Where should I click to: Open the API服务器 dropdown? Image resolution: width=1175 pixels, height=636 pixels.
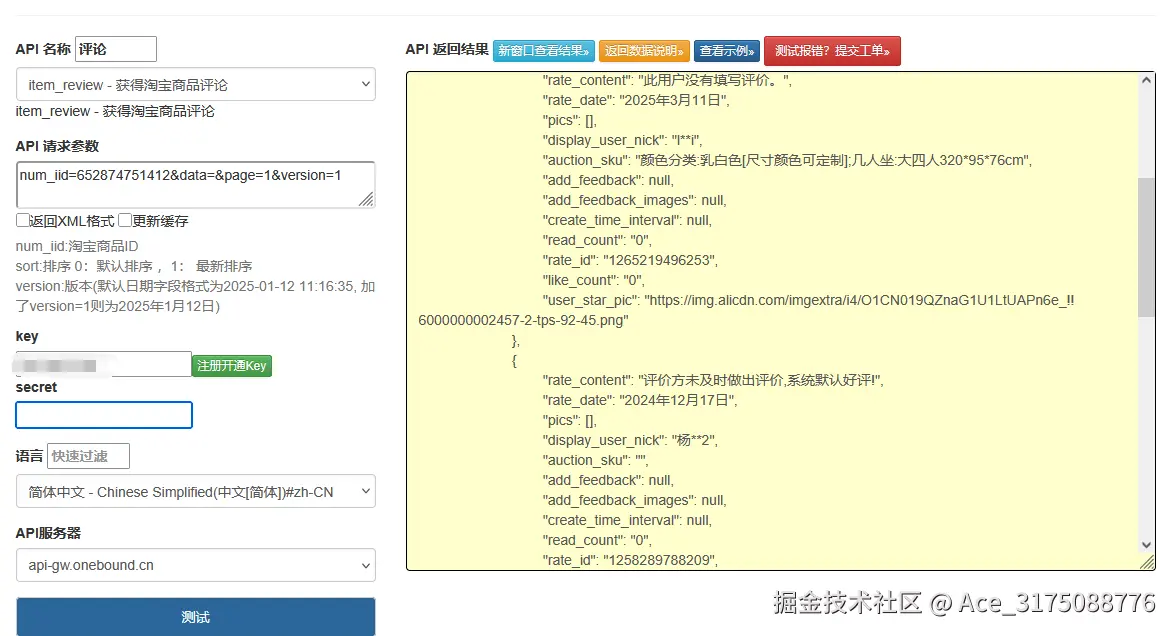pyautogui.click(x=196, y=564)
